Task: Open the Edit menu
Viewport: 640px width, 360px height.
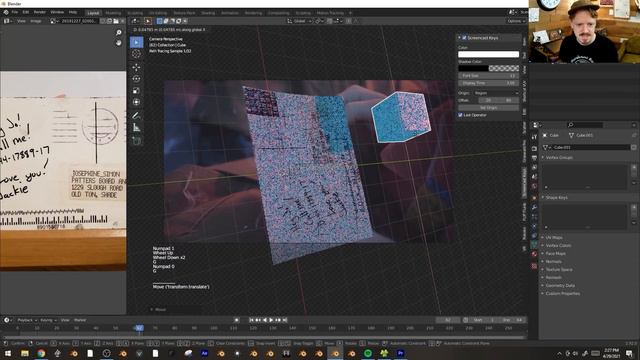Action: (x=26, y=12)
